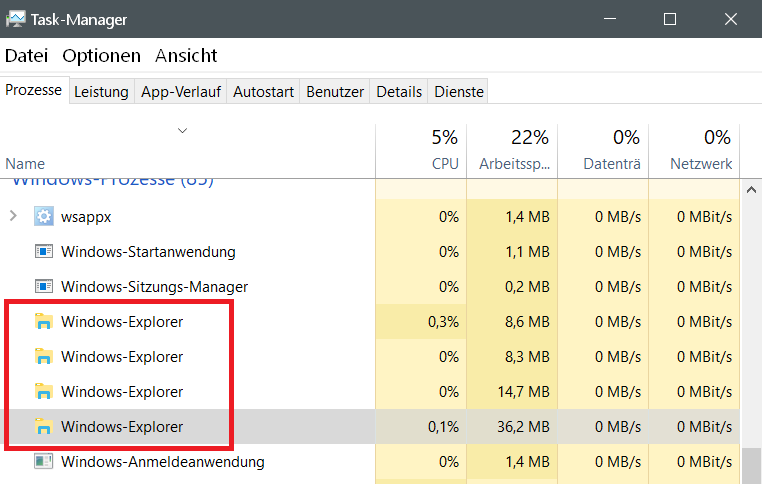Open the Ansicht menu
Screen dimensions: 762x484
(186, 56)
